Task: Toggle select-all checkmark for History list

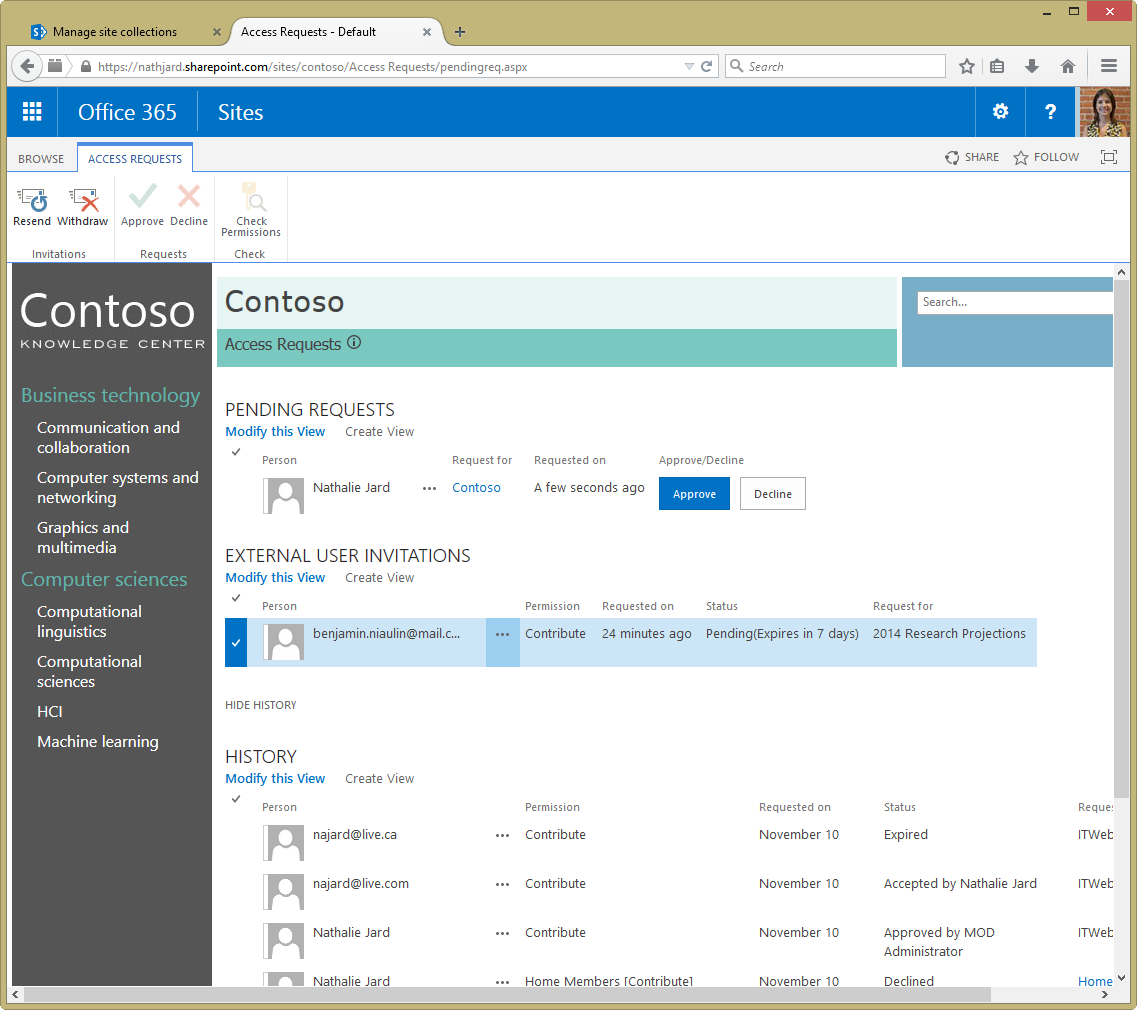Action: (x=236, y=799)
